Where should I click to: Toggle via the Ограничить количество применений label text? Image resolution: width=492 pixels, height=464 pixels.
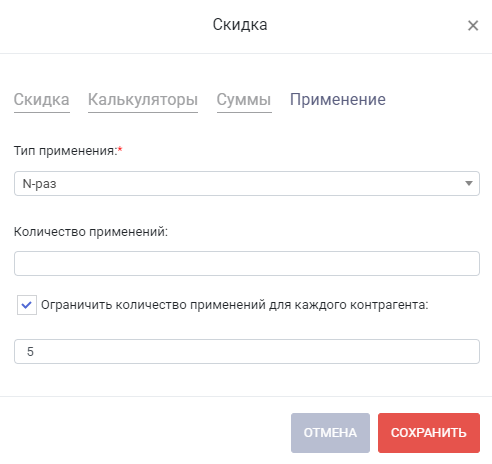tap(234, 305)
